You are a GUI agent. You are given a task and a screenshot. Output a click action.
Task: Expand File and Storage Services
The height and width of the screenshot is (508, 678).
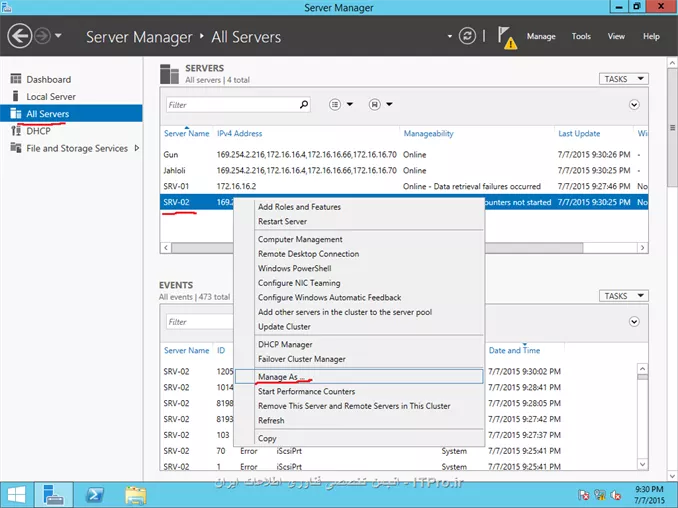point(136,148)
